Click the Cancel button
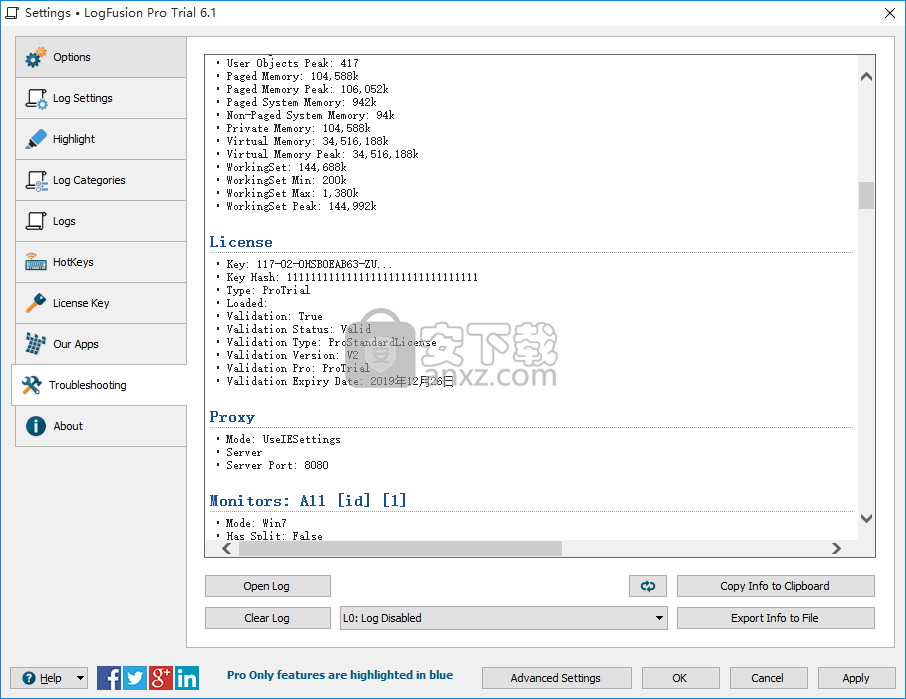906x699 pixels. (768, 678)
